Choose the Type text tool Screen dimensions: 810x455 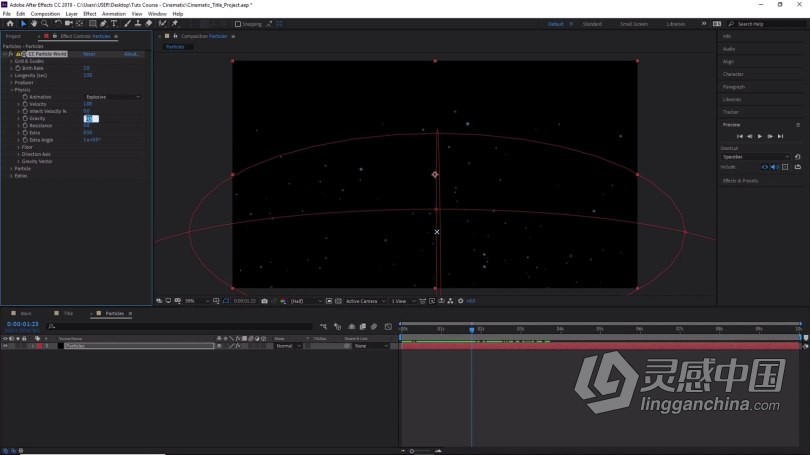pyautogui.click(x=114, y=24)
